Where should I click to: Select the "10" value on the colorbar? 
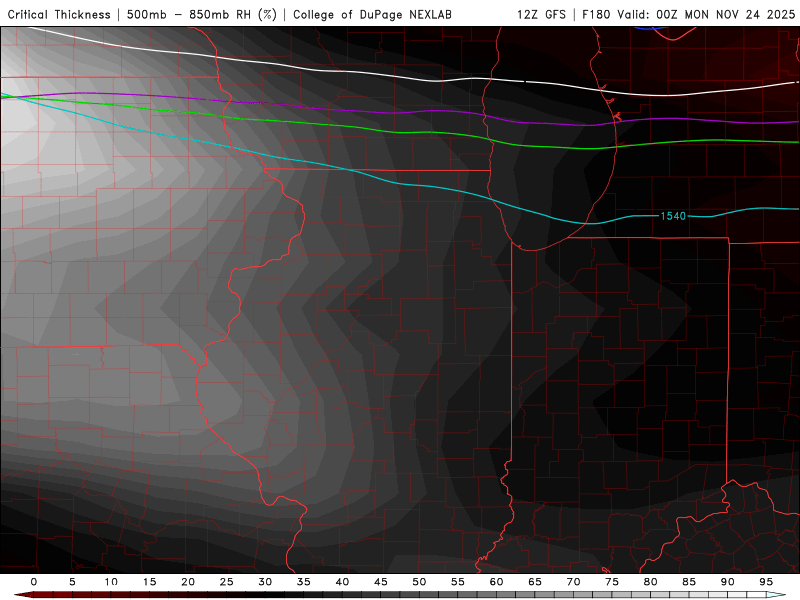[x=111, y=582]
